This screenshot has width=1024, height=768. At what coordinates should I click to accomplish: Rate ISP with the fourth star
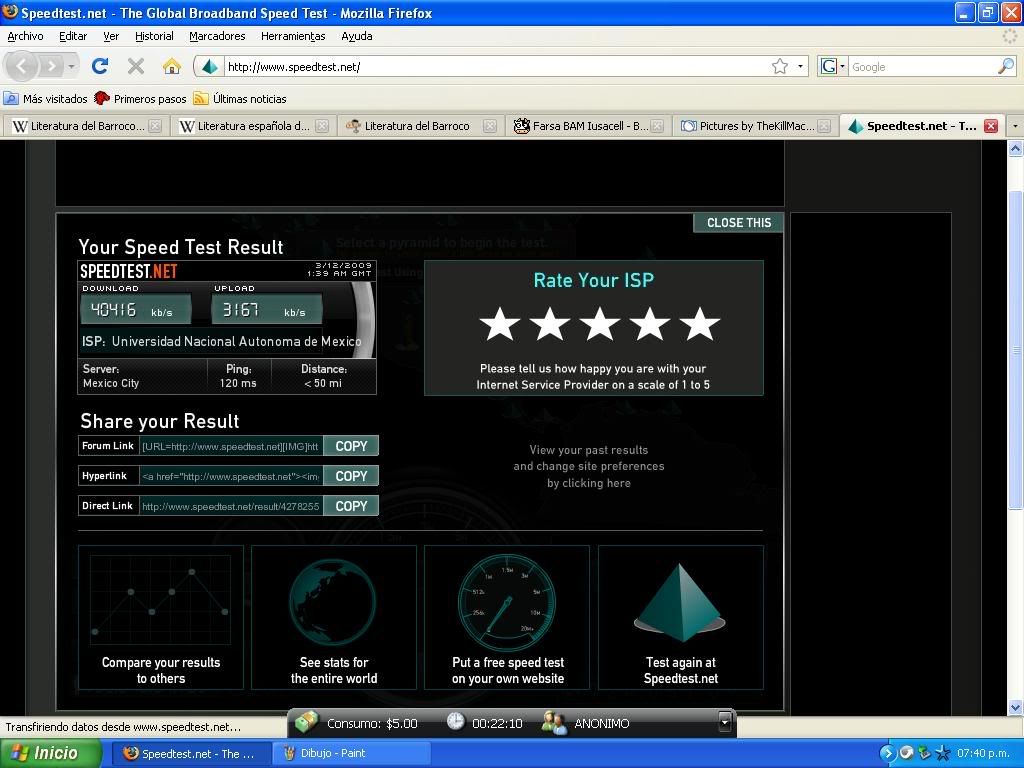(x=649, y=323)
